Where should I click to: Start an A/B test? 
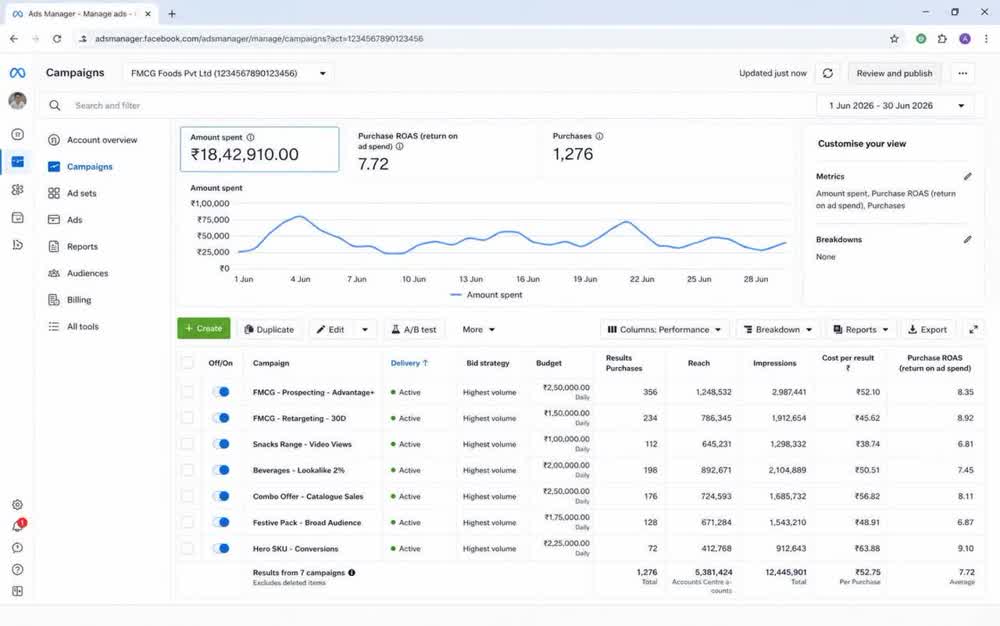point(414,330)
